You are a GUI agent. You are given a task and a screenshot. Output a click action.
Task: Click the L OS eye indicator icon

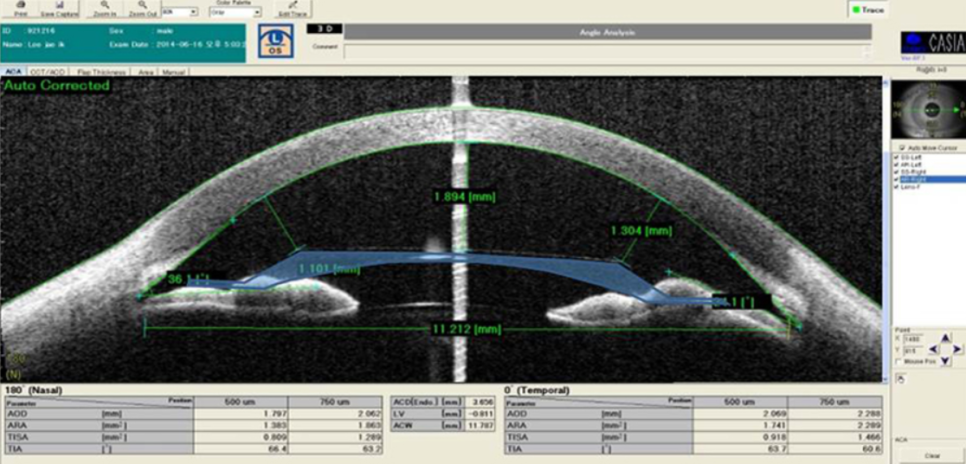275,42
